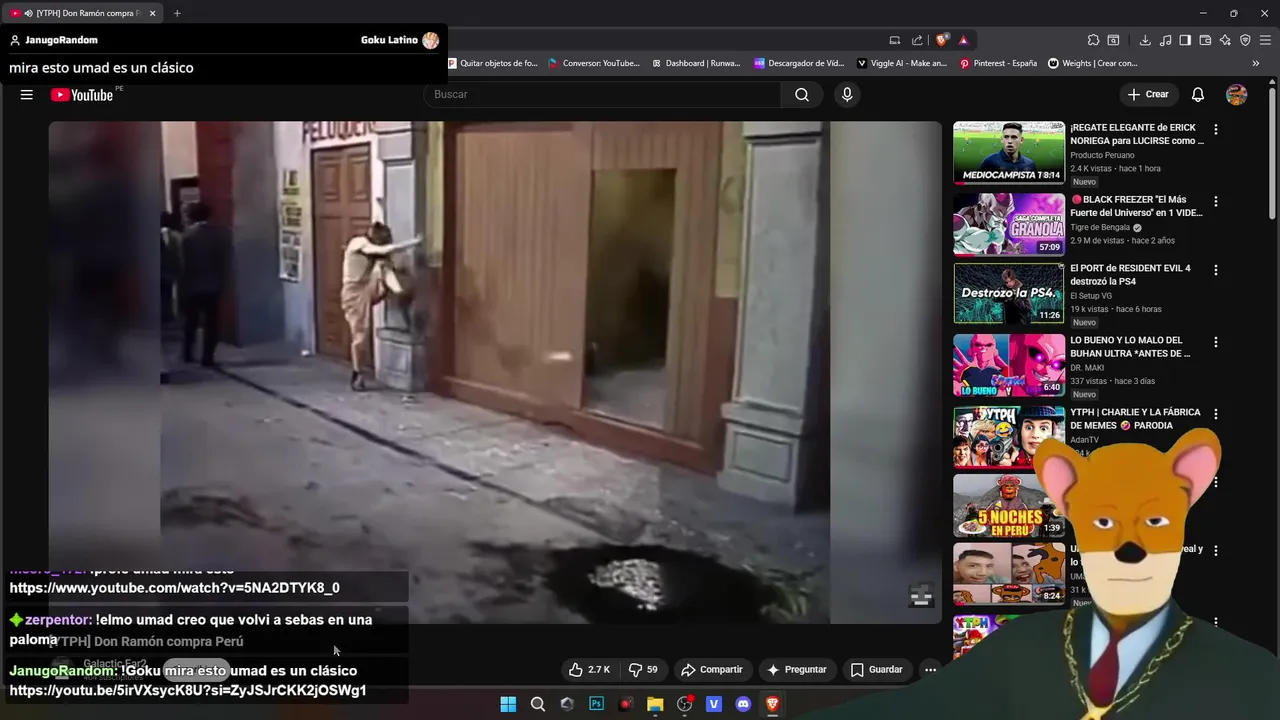The image size is (1280, 720).
Task: Click the cast screen icon in address bar
Action: pyautogui.click(x=895, y=40)
